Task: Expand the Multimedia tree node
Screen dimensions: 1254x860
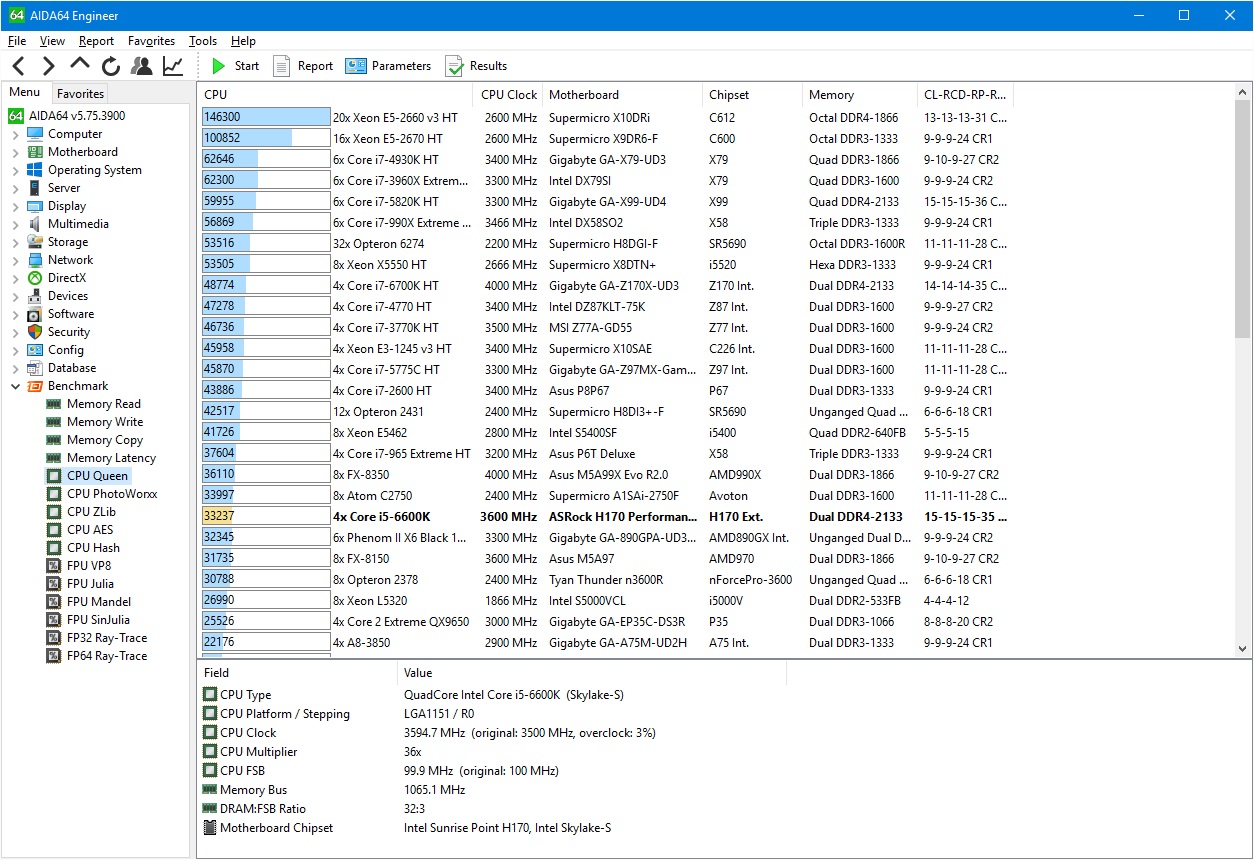Action: [x=15, y=224]
